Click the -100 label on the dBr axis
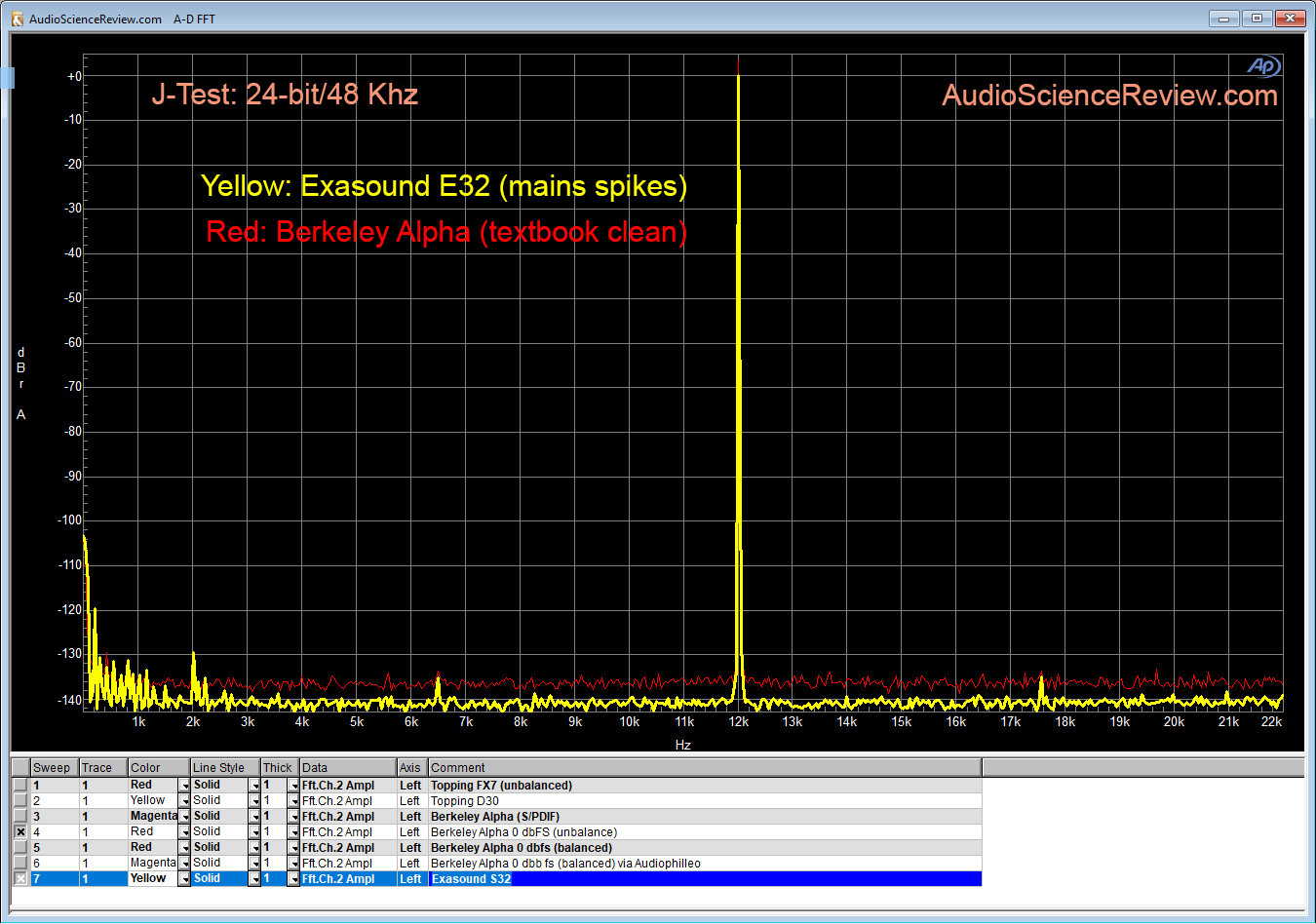The width and height of the screenshot is (1316, 924). [x=70, y=520]
